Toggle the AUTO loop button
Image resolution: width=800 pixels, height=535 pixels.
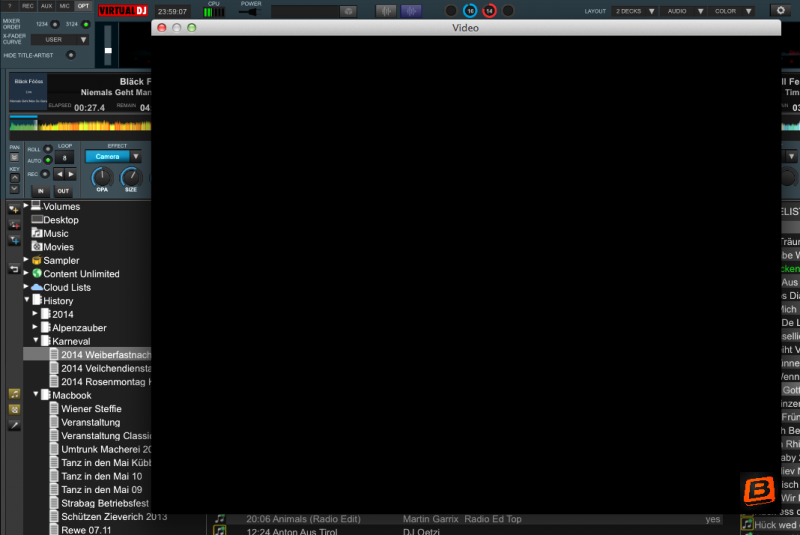click(47, 160)
